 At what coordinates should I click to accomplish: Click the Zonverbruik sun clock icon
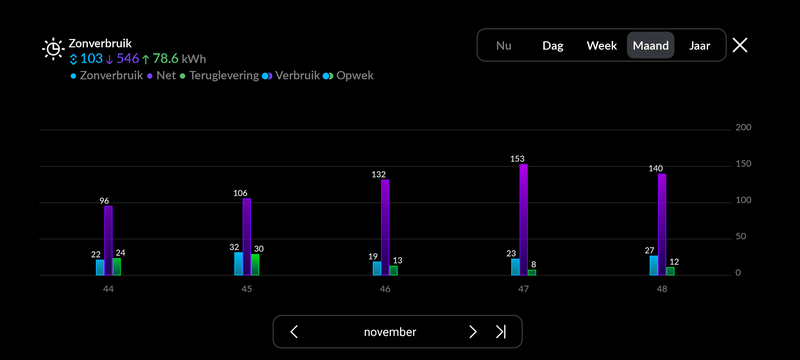point(53,49)
